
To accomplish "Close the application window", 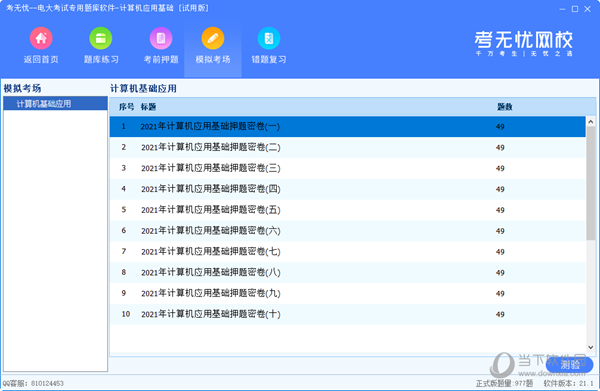I will tap(587, 9).
